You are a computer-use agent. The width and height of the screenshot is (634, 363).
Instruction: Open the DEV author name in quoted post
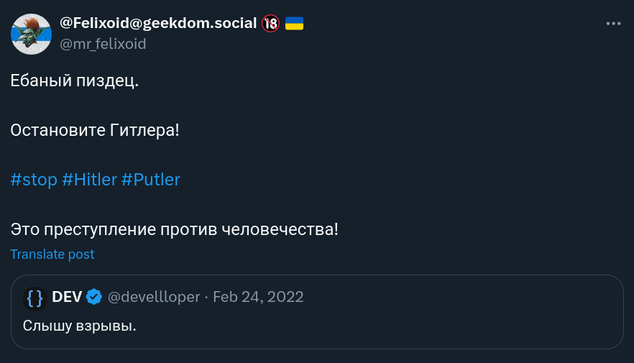tap(67, 297)
